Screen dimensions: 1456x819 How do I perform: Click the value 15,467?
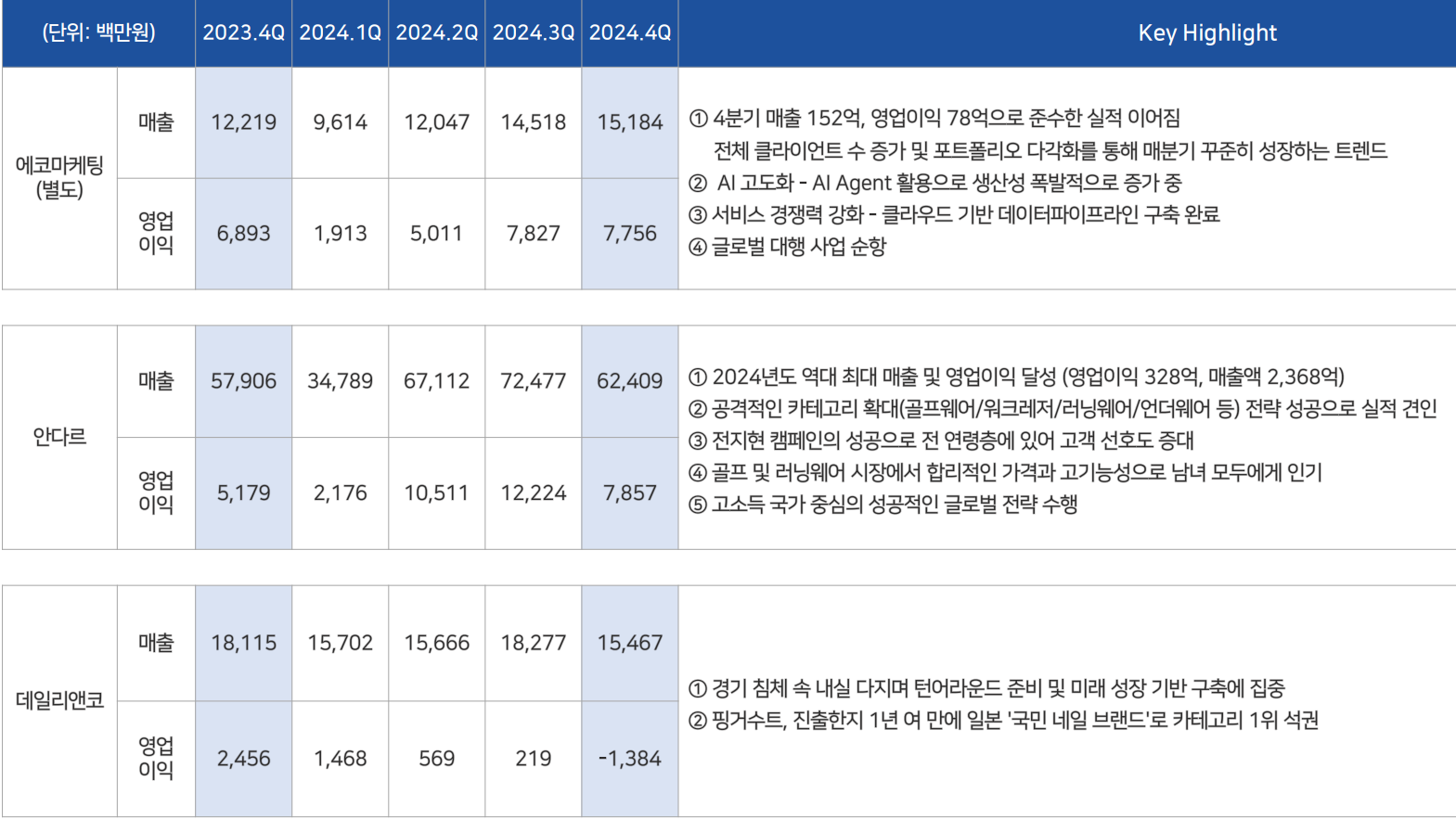[629, 643]
